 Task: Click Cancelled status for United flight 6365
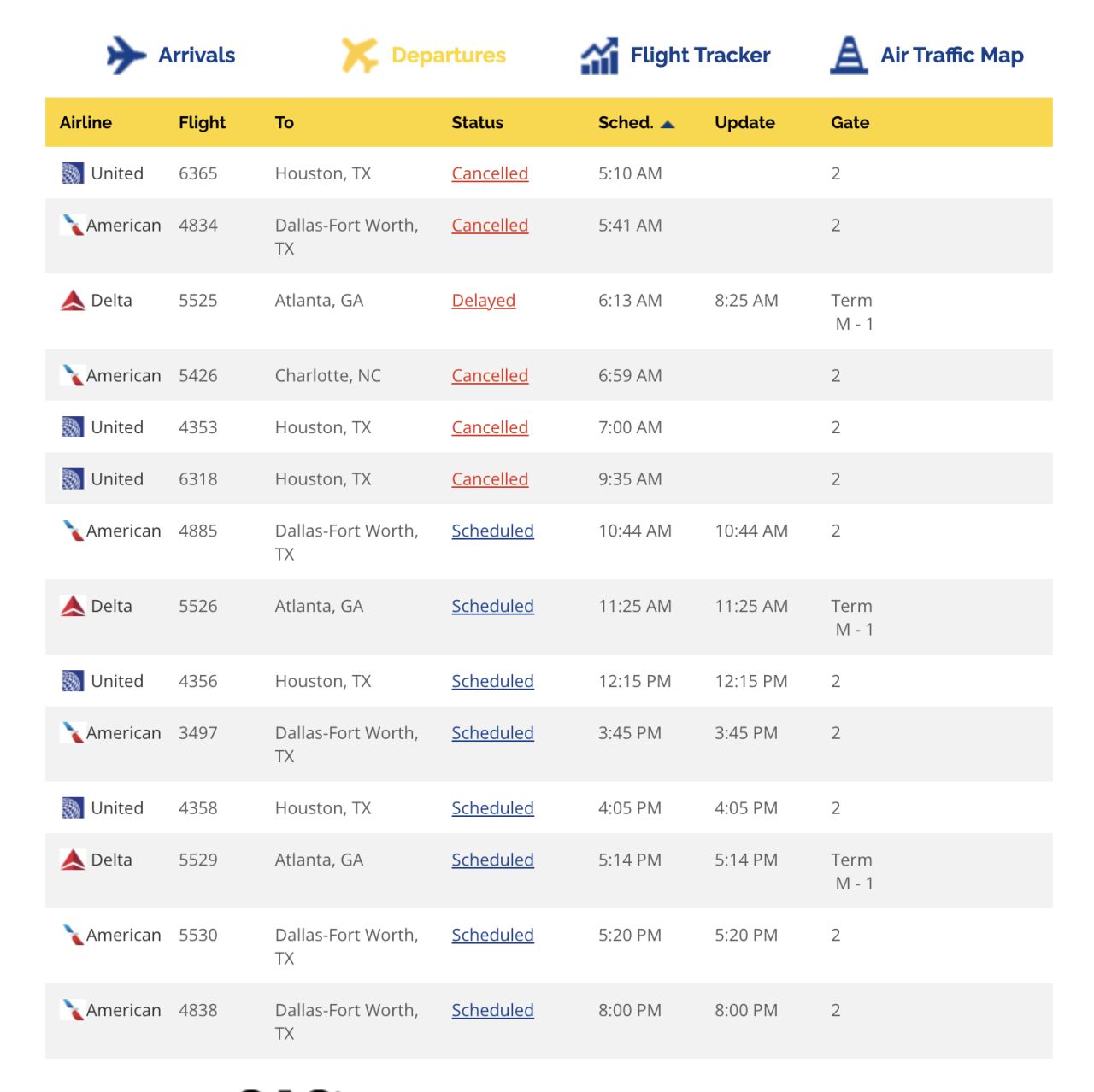coord(489,173)
